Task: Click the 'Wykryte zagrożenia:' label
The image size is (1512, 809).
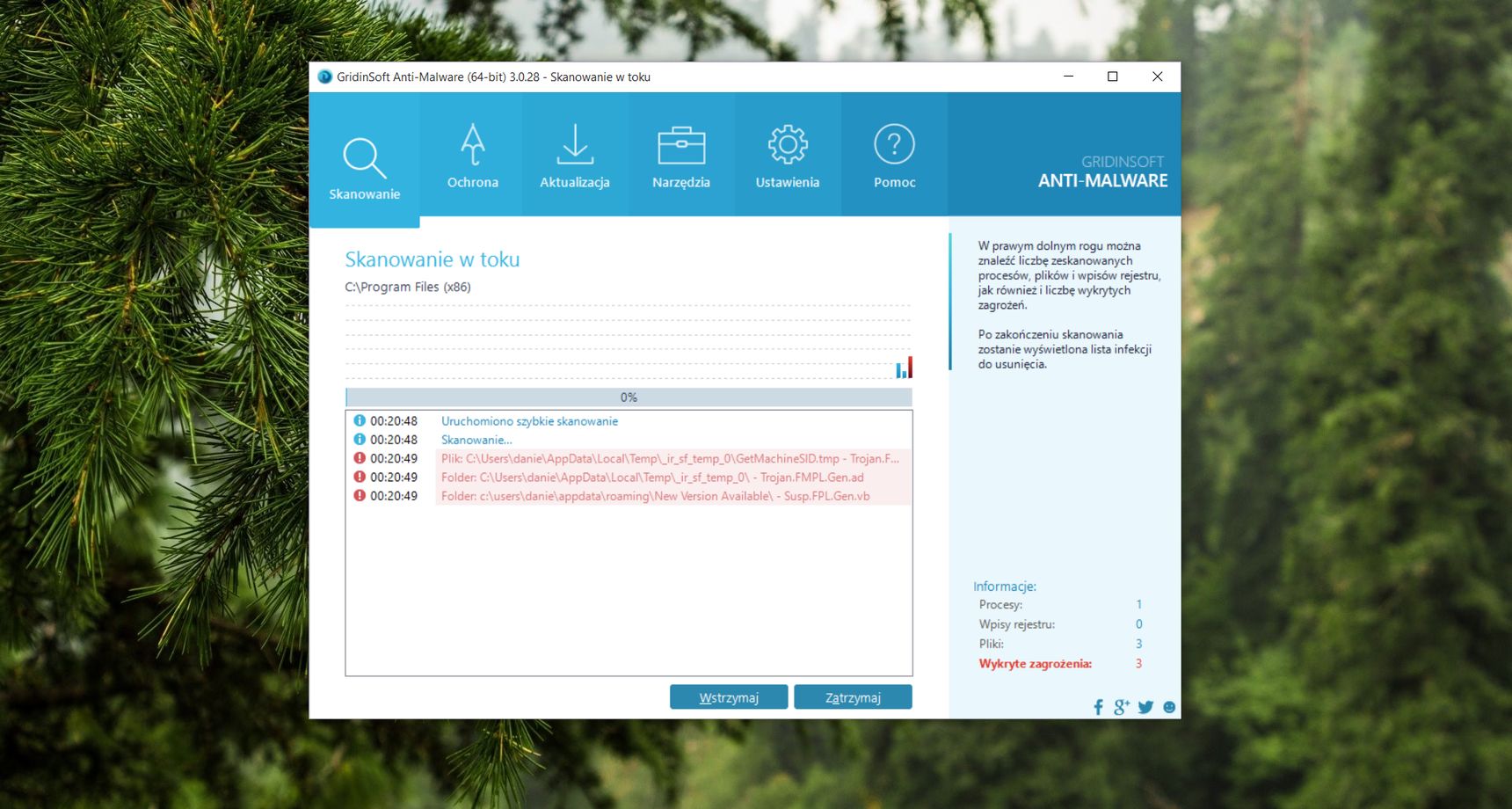Action: coord(1036,664)
